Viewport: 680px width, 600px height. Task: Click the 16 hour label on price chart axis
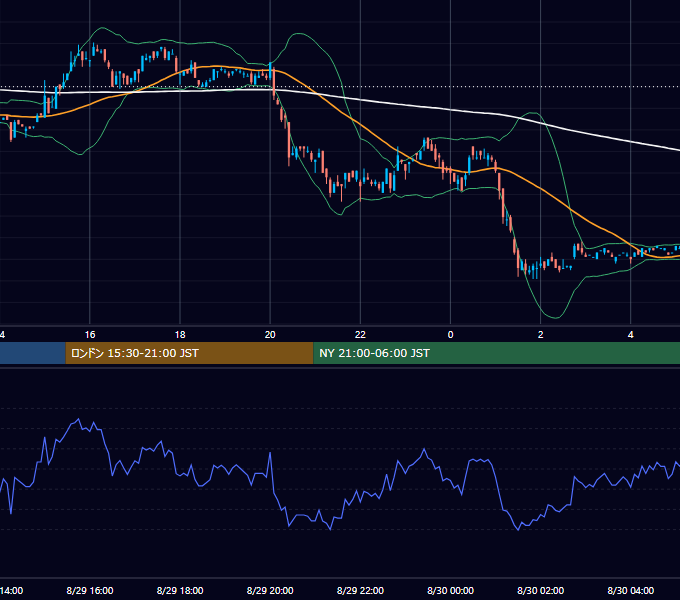click(90, 335)
